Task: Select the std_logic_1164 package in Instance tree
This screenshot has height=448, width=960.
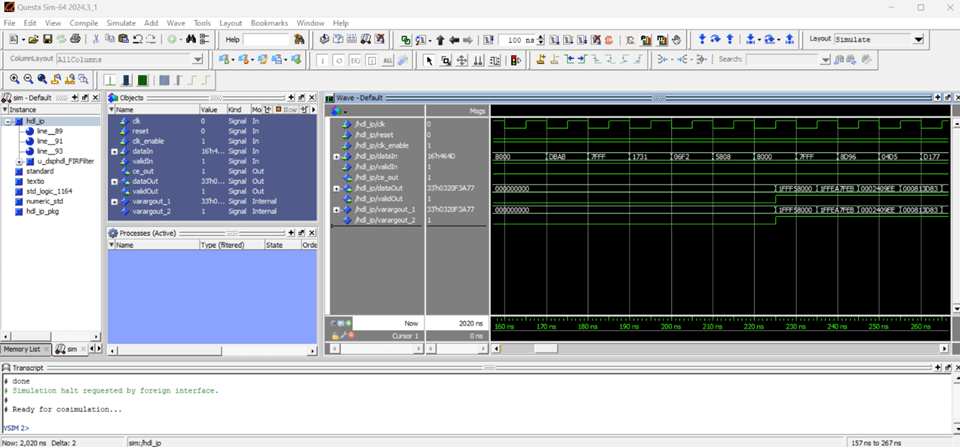Action: pos(48,191)
